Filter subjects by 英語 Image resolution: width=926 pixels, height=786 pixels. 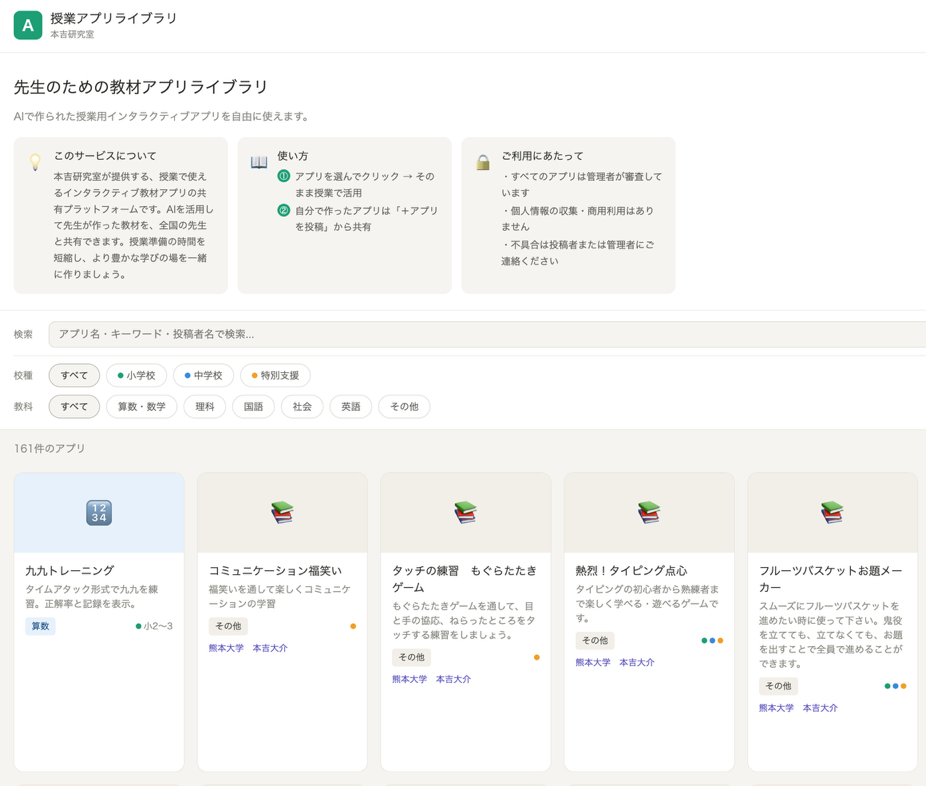tap(350, 406)
